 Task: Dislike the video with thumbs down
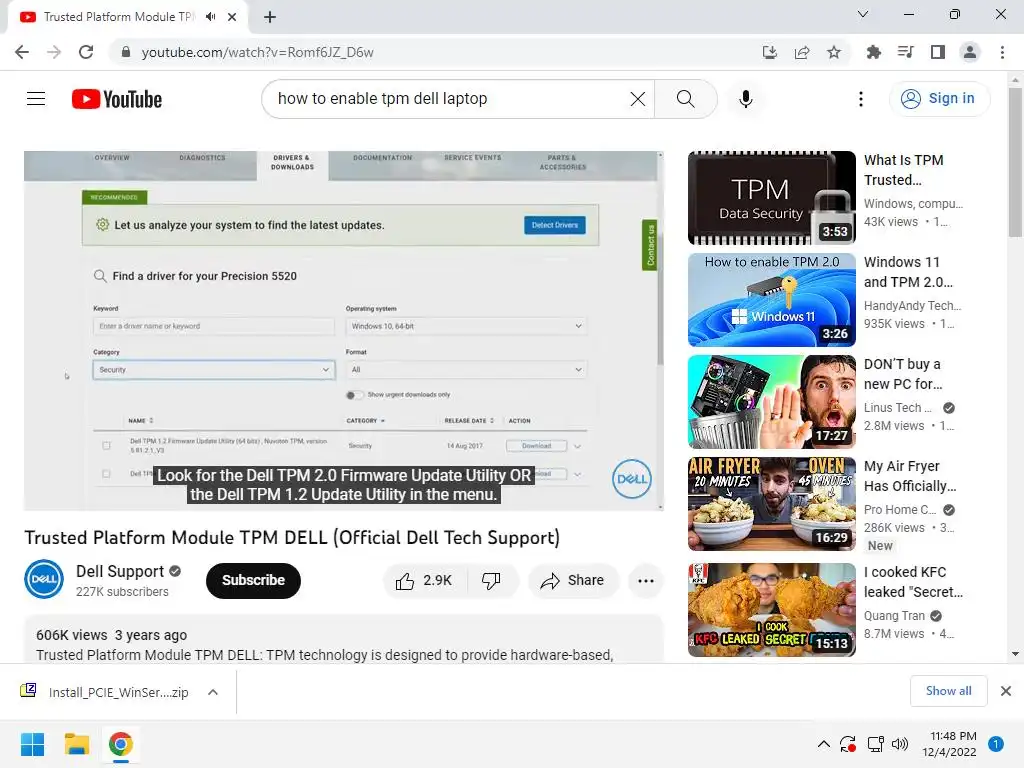[x=491, y=581]
